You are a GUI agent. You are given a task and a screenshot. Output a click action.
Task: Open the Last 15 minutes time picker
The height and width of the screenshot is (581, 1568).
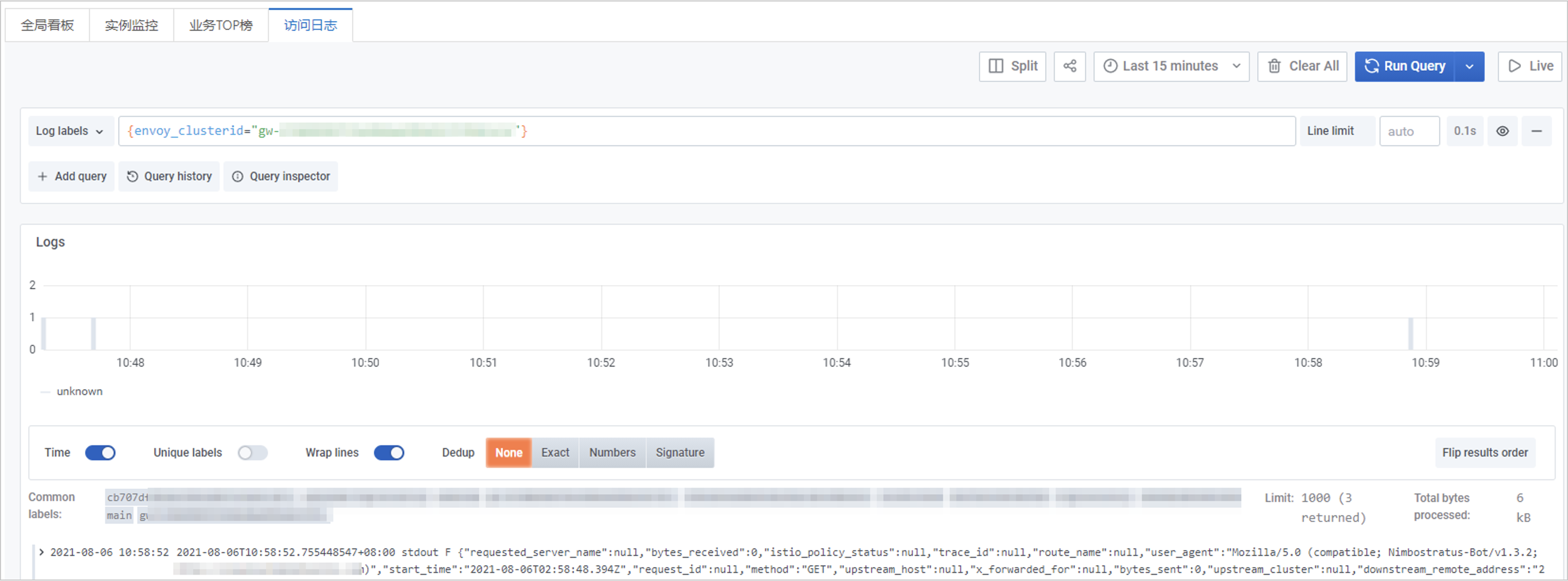point(1171,66)
